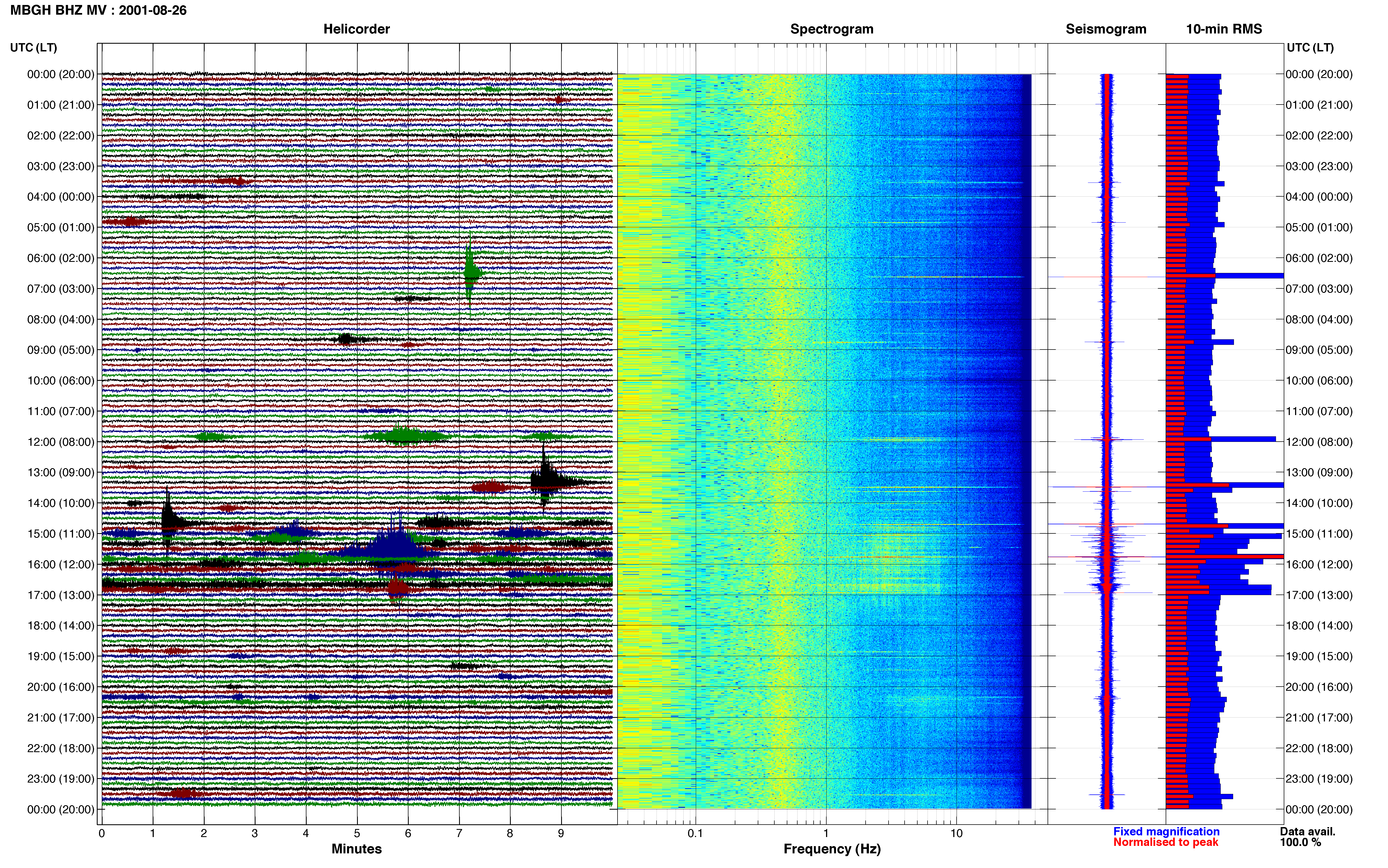Click the left '21:00 (17:00)' time label

tap(61, 718)
